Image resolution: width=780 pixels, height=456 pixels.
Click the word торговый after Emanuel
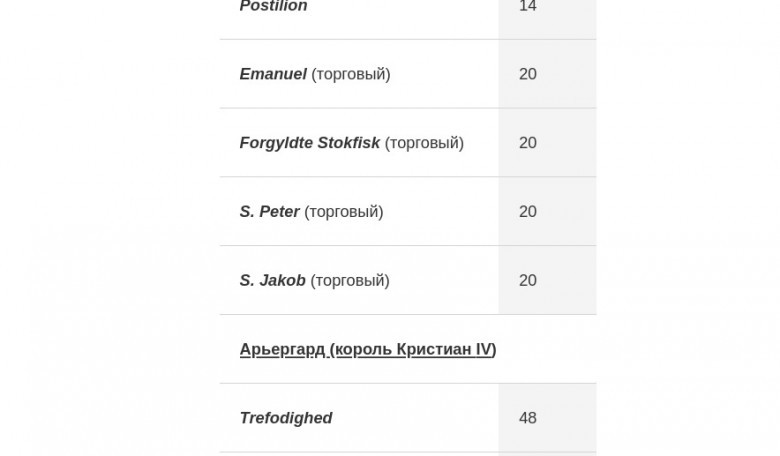351,75
